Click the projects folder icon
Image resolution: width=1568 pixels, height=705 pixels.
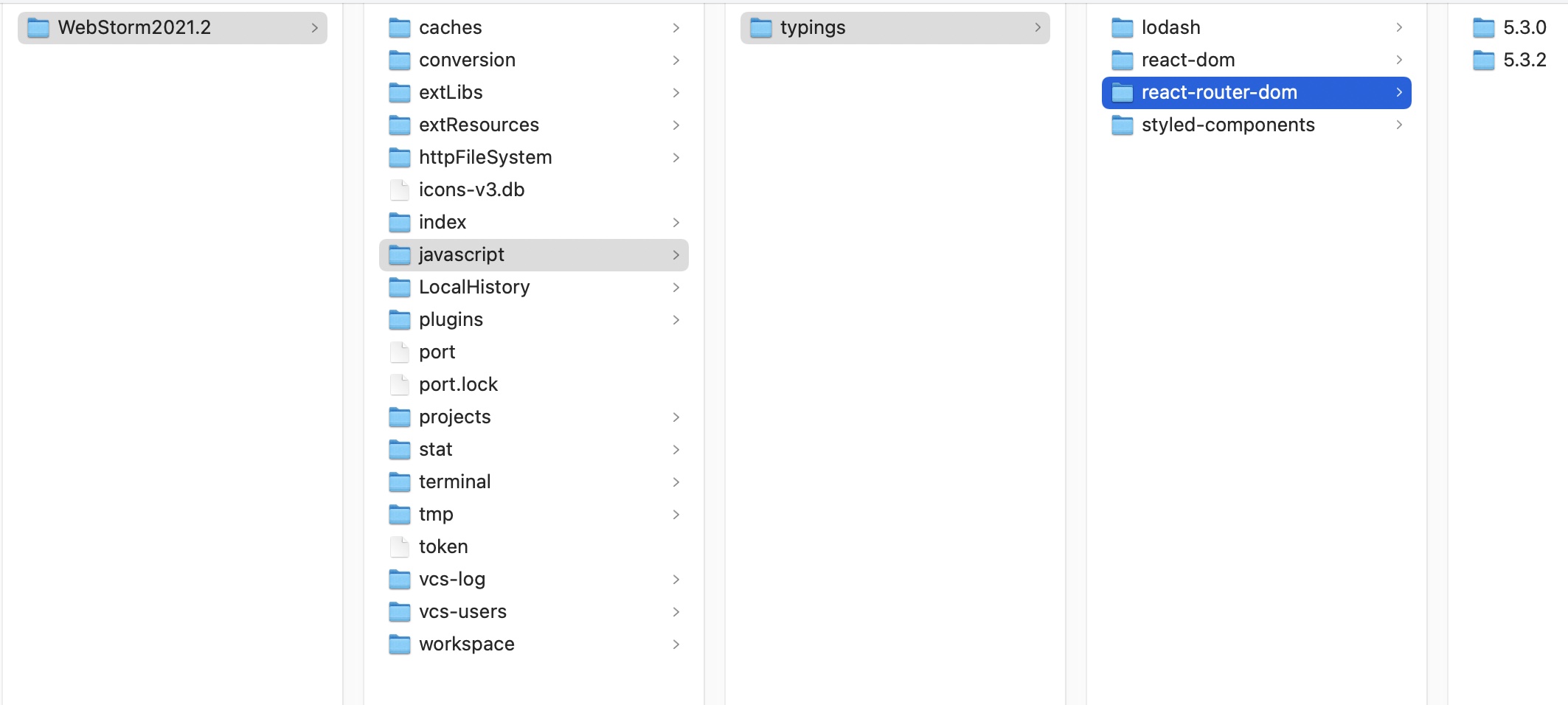[400, 417]
